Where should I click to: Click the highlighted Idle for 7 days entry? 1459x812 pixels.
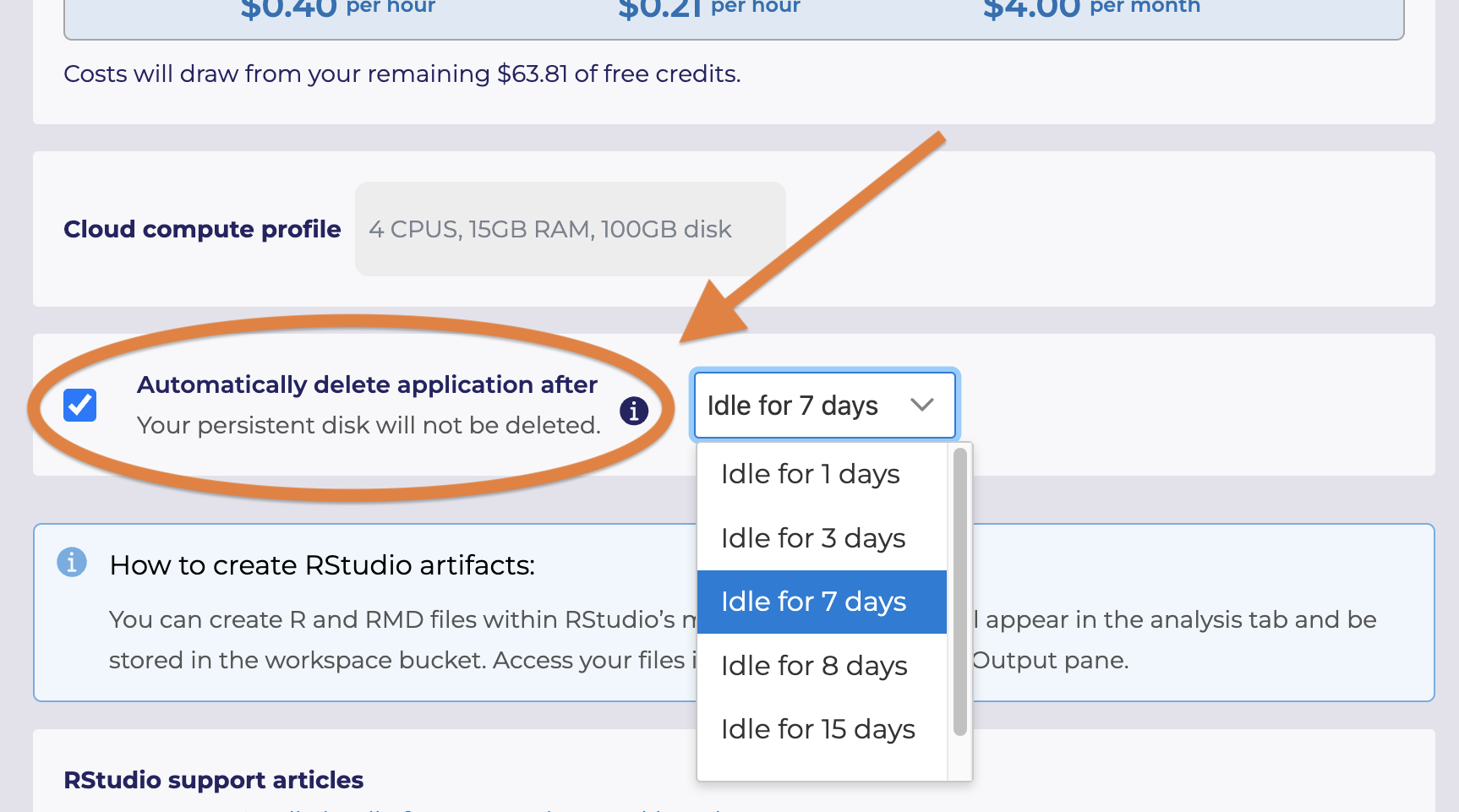click(813, 601)
